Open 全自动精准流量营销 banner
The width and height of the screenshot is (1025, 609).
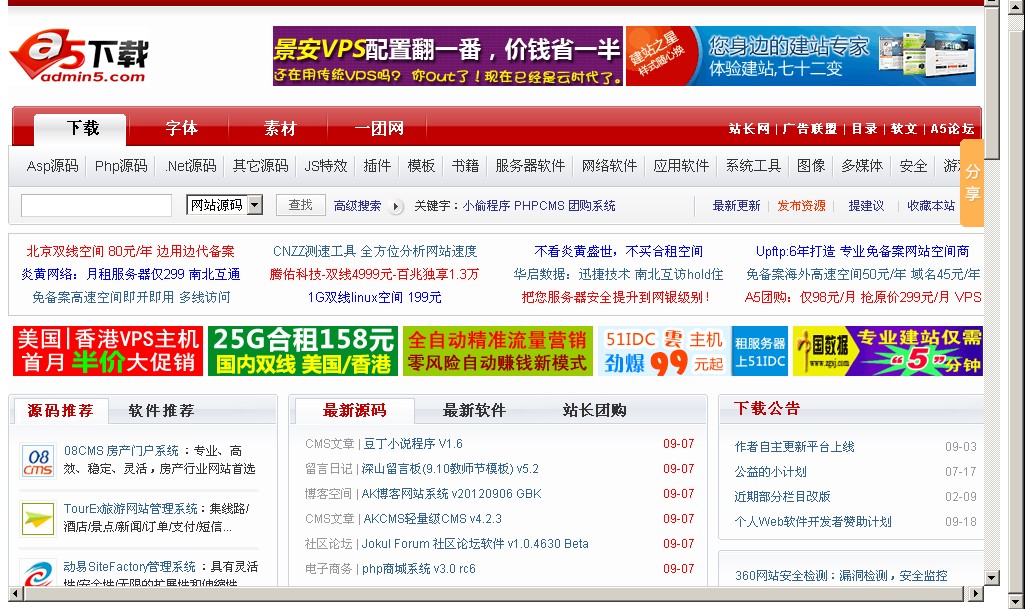pos(497,351)
